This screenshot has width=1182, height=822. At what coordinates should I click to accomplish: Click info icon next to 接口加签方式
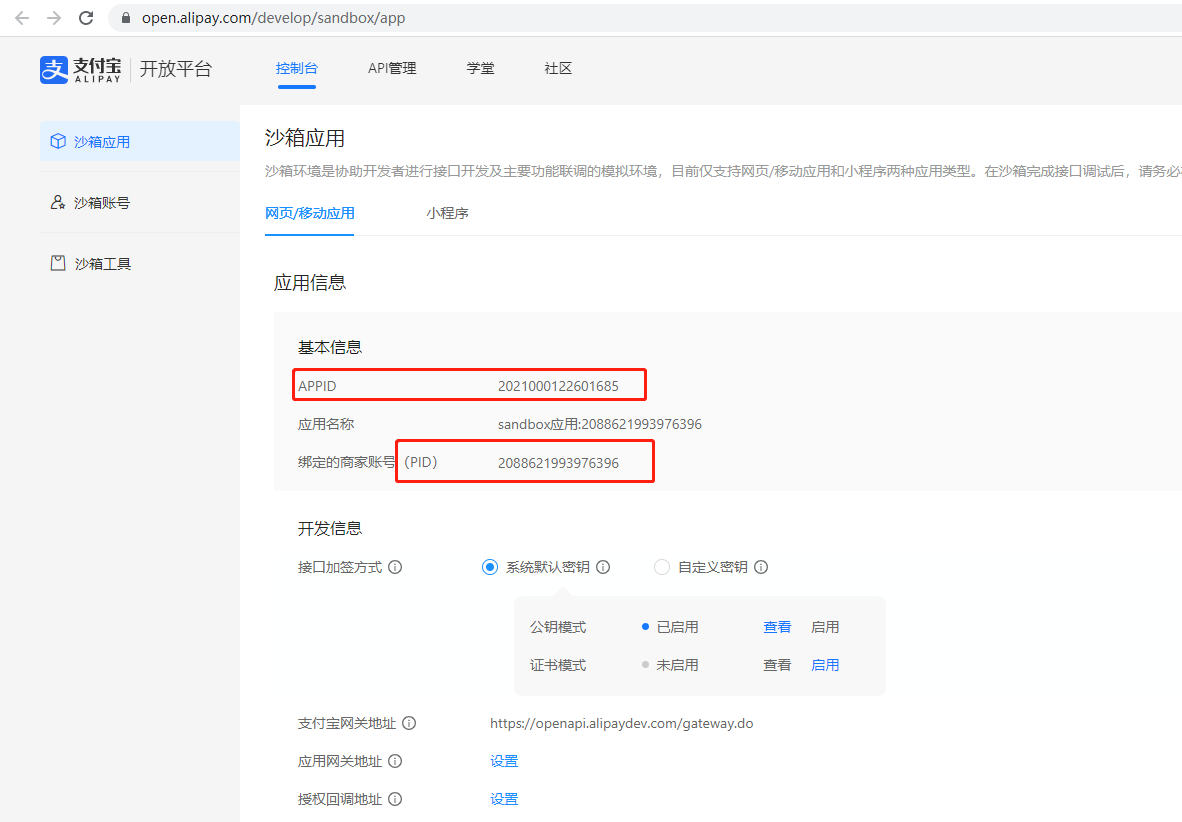395,567
